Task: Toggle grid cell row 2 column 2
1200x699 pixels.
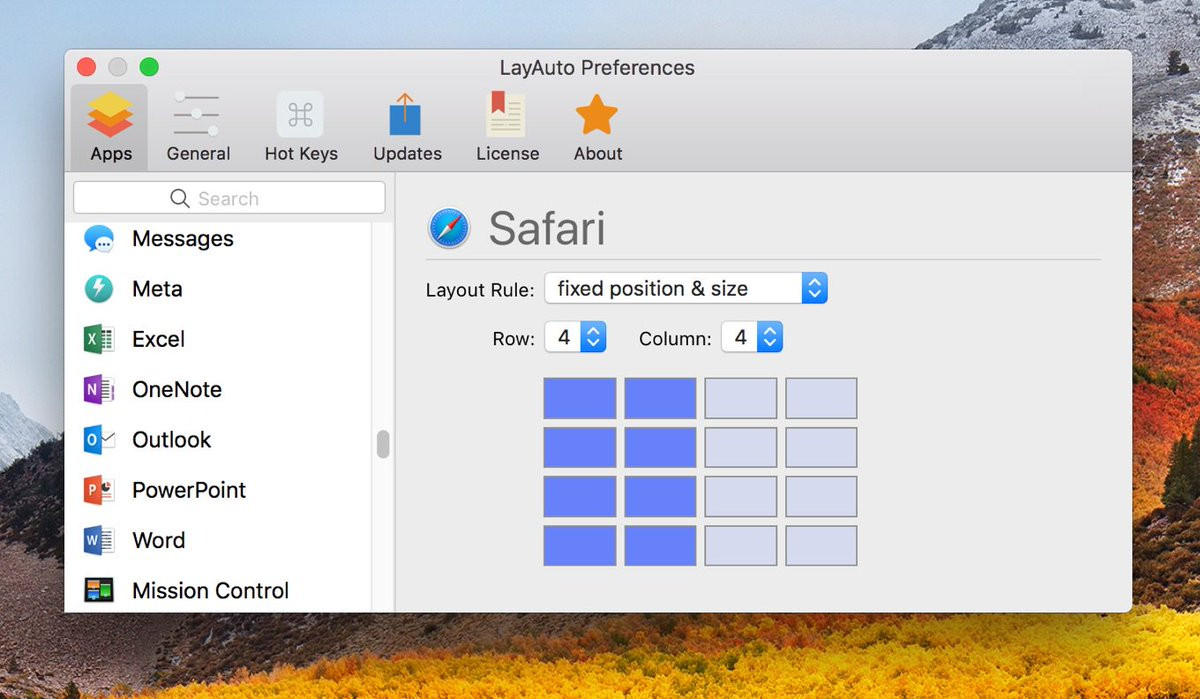Action: 660,447
